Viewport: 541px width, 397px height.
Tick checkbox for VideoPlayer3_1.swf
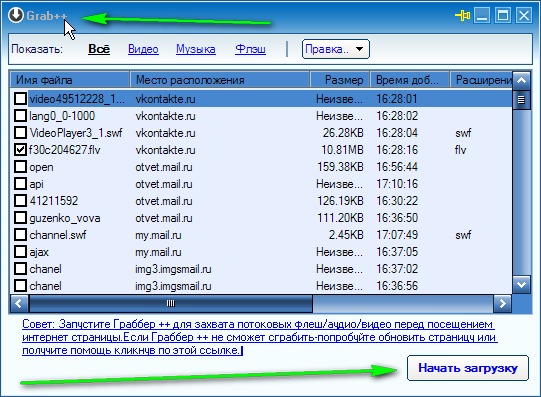point(20,132)
